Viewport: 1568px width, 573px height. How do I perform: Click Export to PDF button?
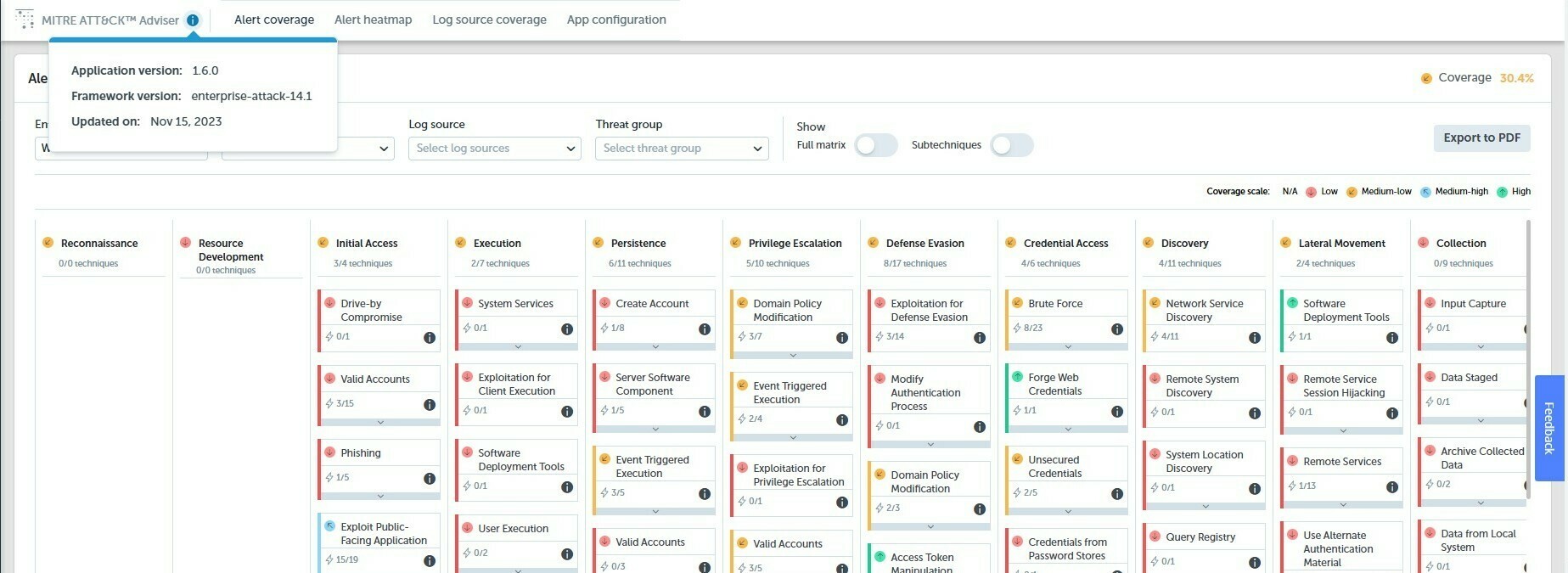coord(1481,138)
